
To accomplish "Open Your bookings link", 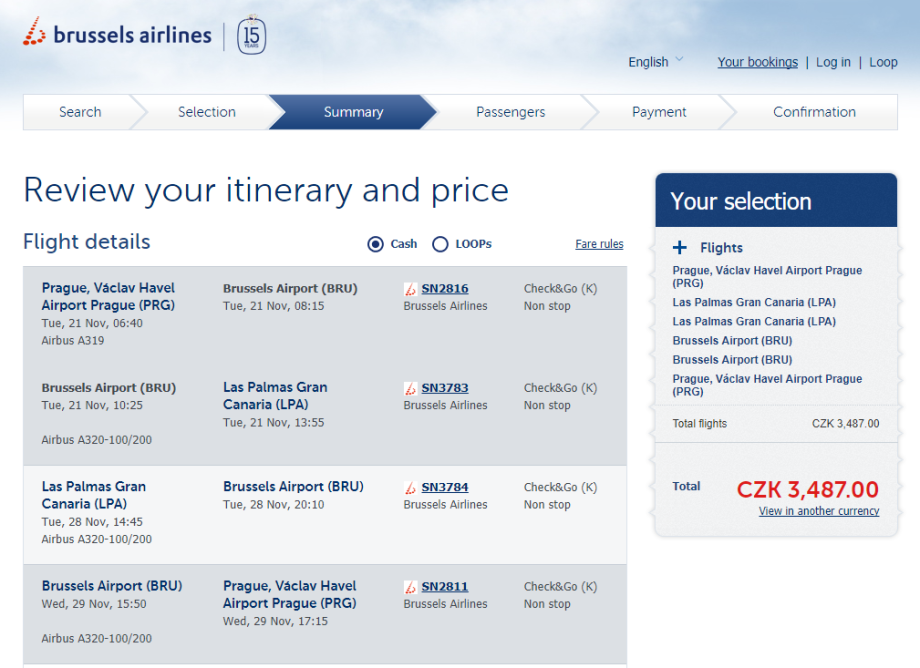I will [x=757, y=62].
